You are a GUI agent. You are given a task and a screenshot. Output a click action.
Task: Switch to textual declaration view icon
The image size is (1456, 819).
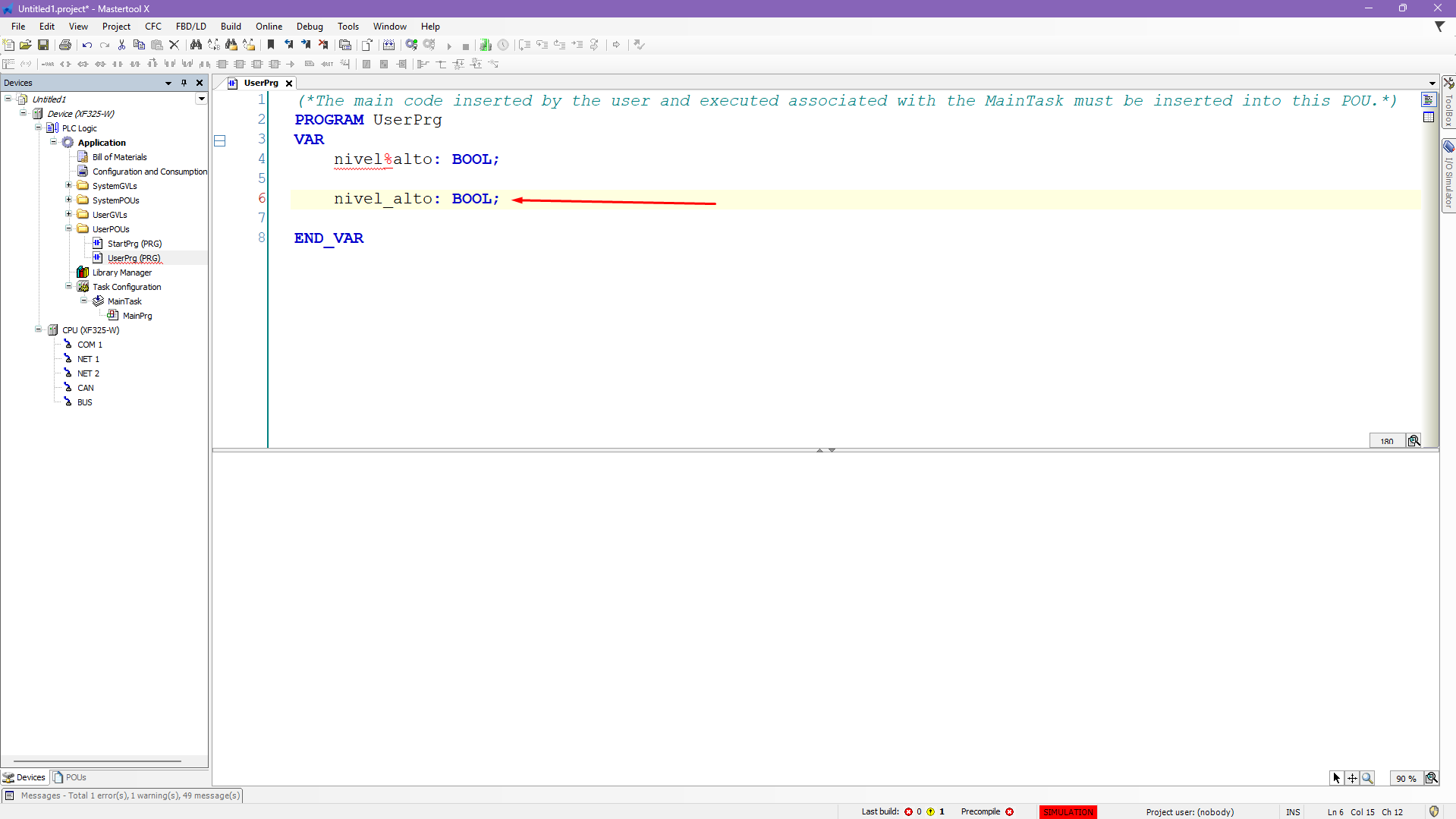click(1429, 100)
